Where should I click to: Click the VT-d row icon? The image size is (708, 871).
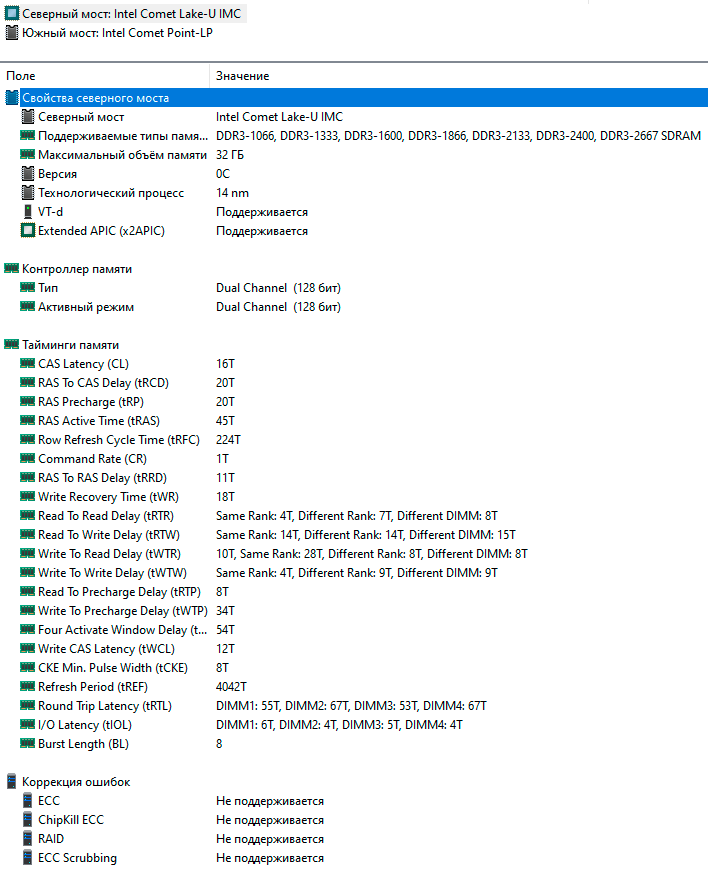point(27,212)
